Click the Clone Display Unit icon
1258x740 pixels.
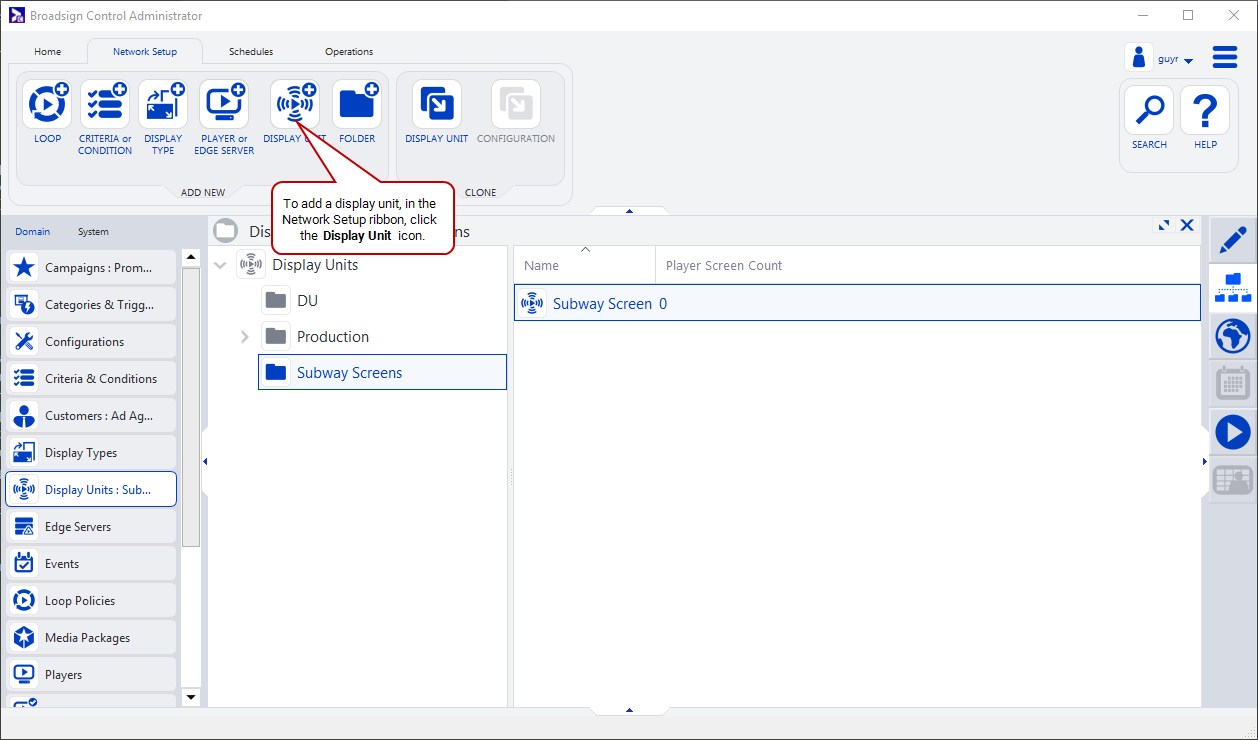click(x=437, y=104)
